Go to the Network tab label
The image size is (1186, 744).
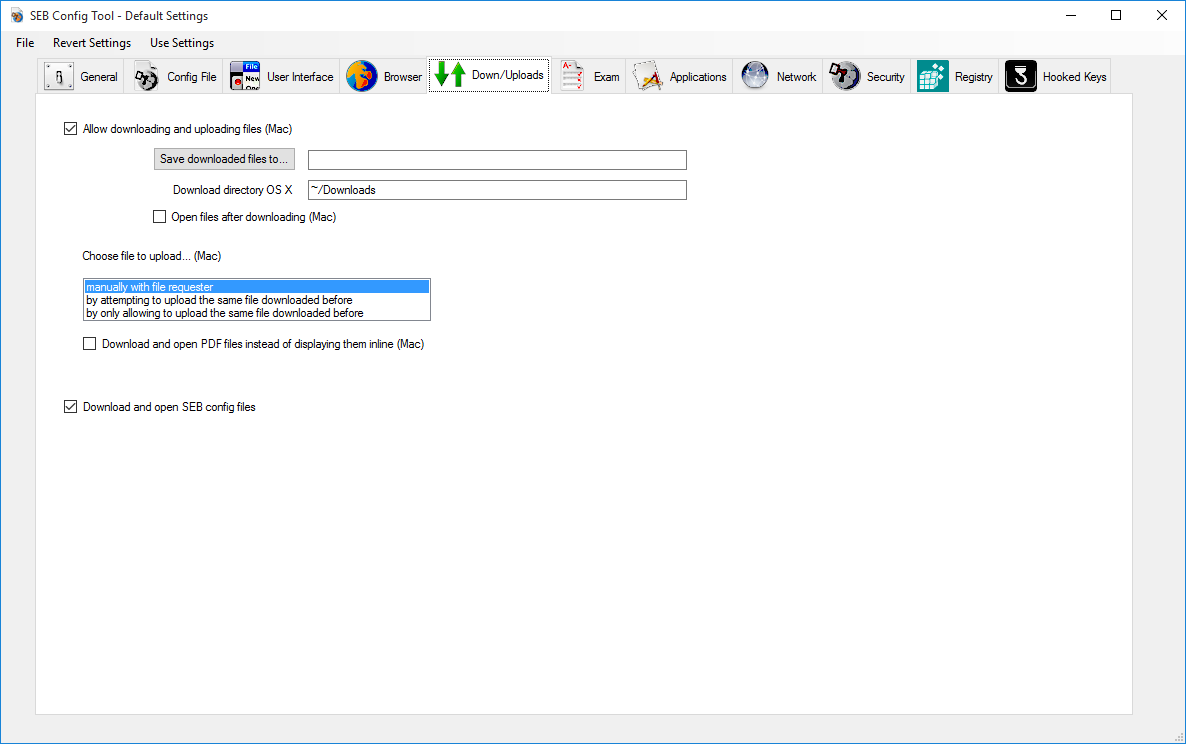tap(796, 77)
